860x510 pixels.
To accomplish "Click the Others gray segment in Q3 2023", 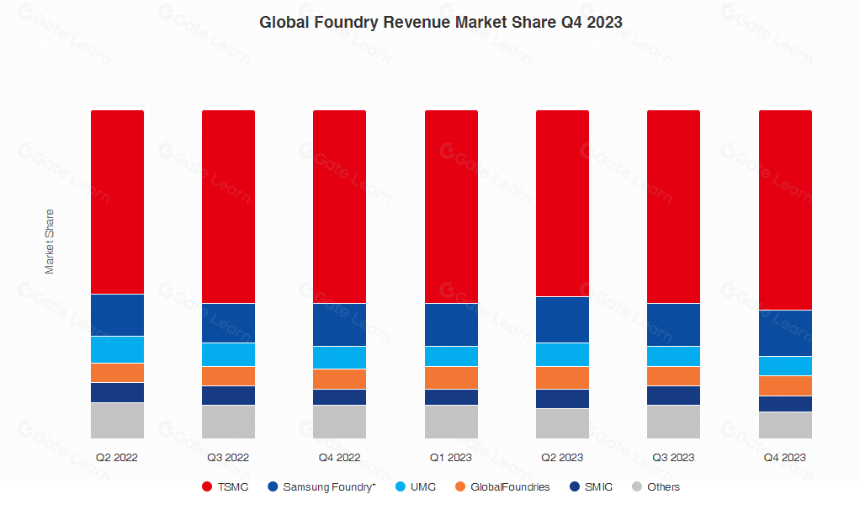I will coord(674,422).
